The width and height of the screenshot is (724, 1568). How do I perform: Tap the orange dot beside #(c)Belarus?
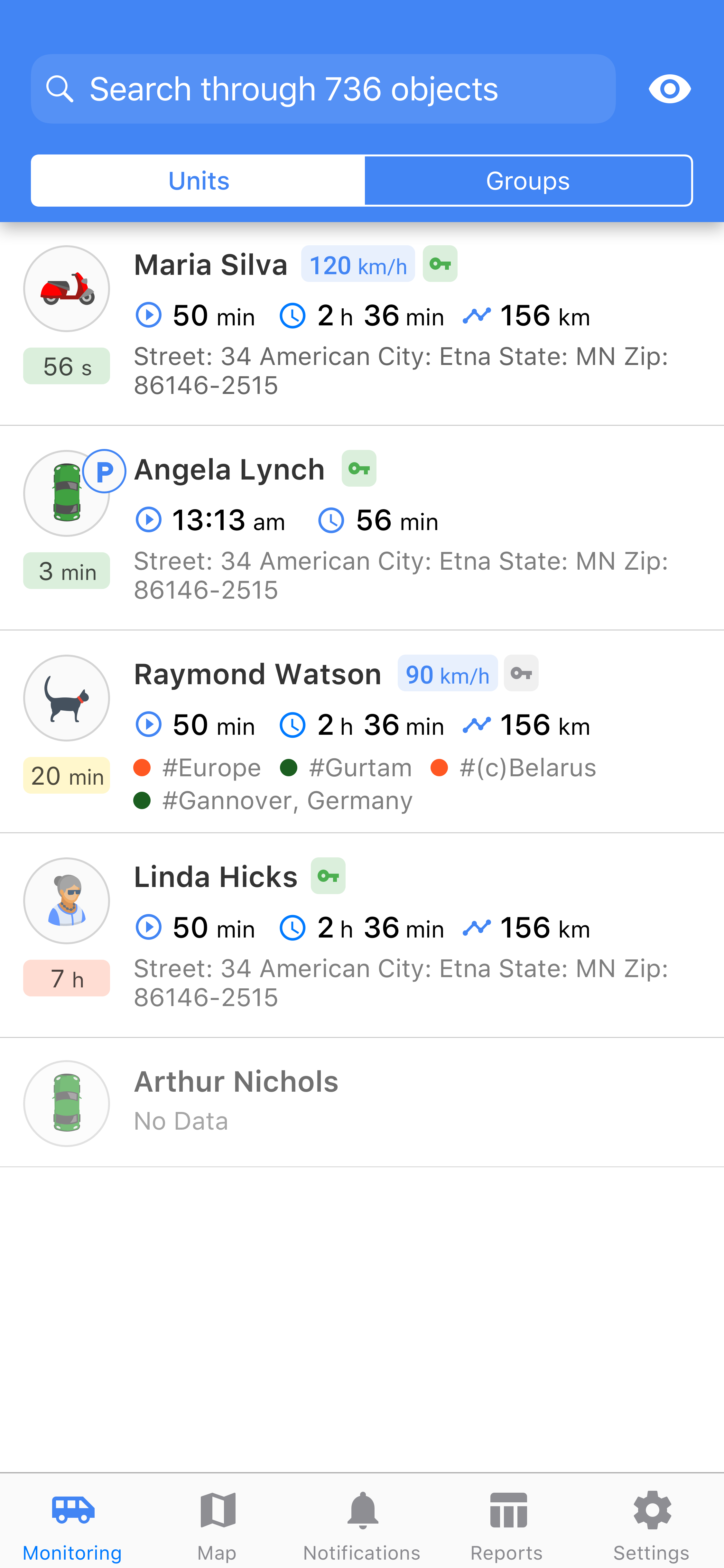(439, 768)
